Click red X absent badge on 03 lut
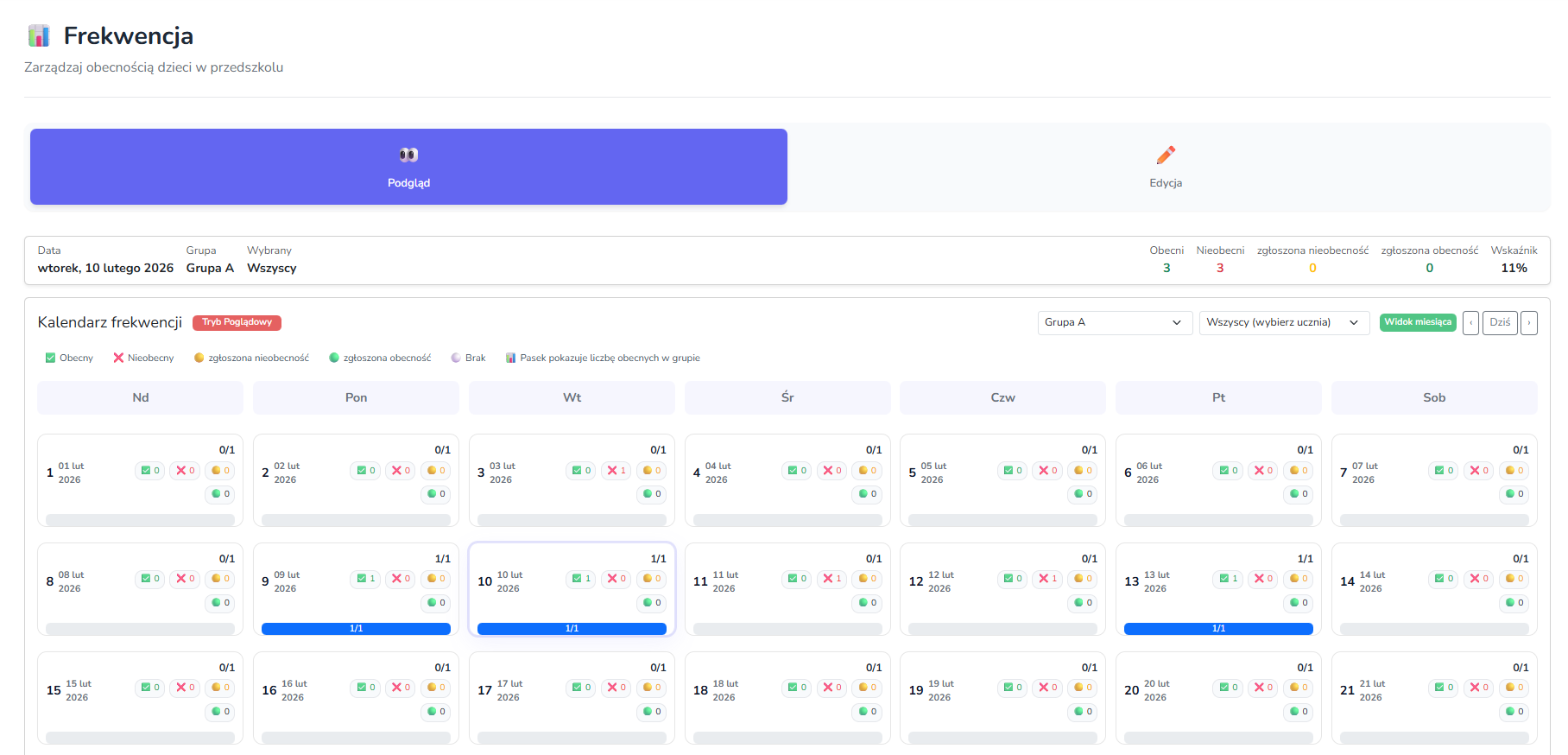The height and width of the screenshot is (755, 1568). [x=616, y=471]
